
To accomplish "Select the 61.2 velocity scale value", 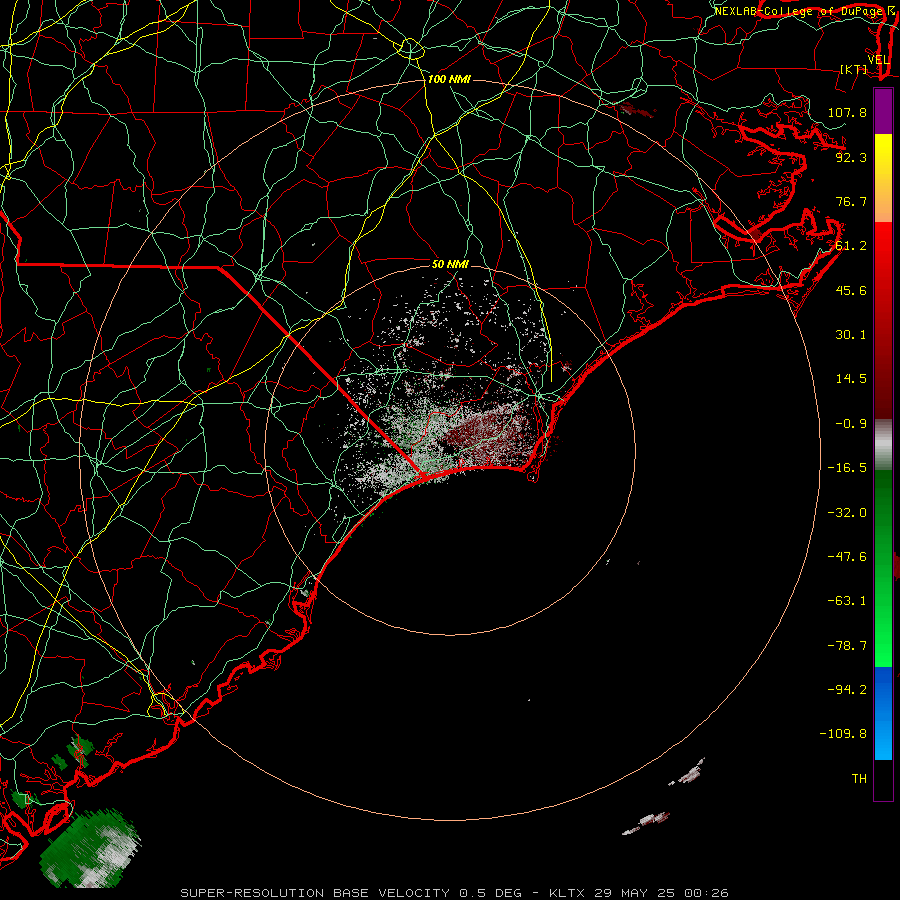I will (851, 246).
